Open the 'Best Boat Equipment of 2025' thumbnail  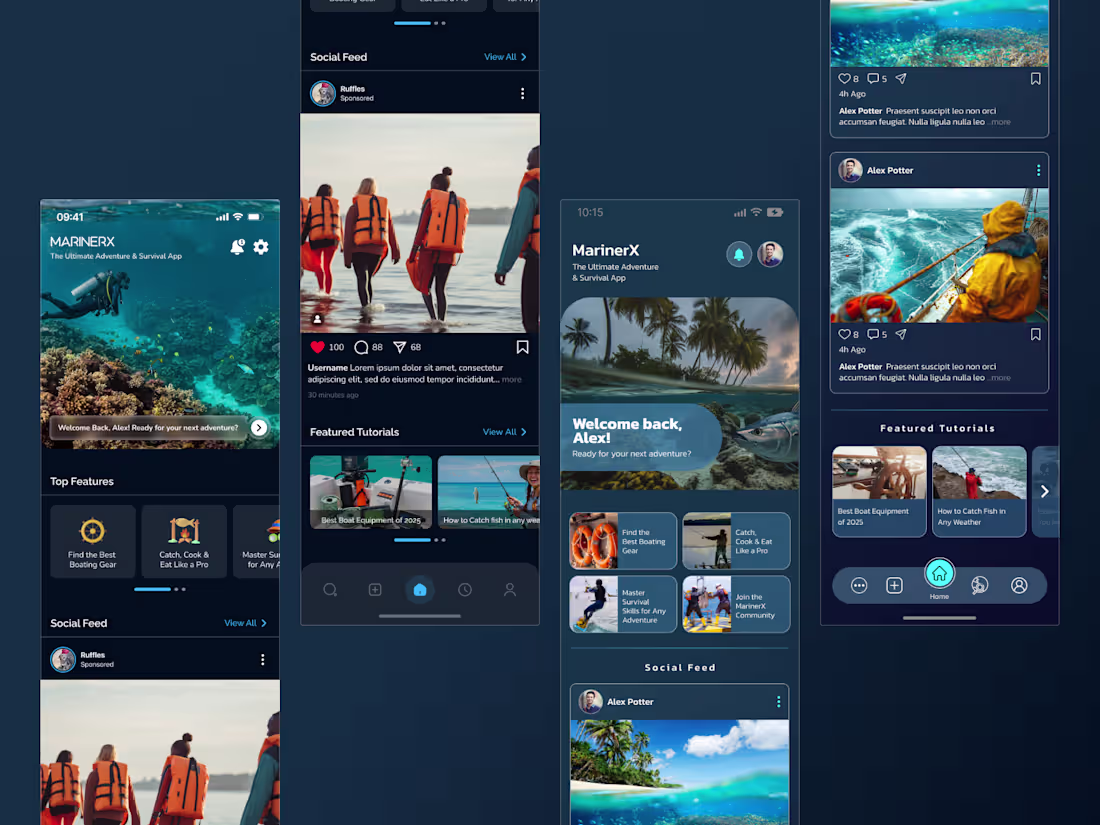(x=371, y=491)
